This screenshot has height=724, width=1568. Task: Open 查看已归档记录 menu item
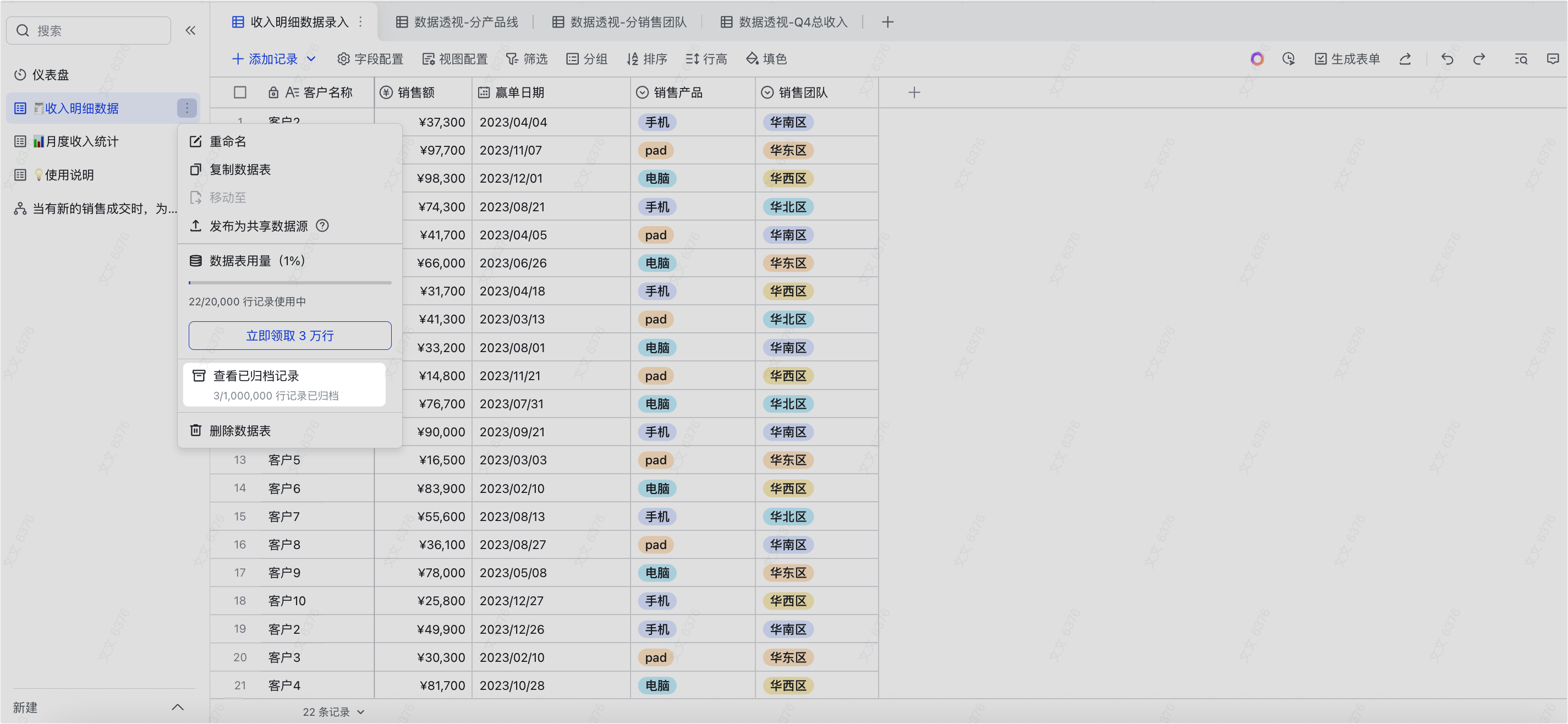point(284,384)
